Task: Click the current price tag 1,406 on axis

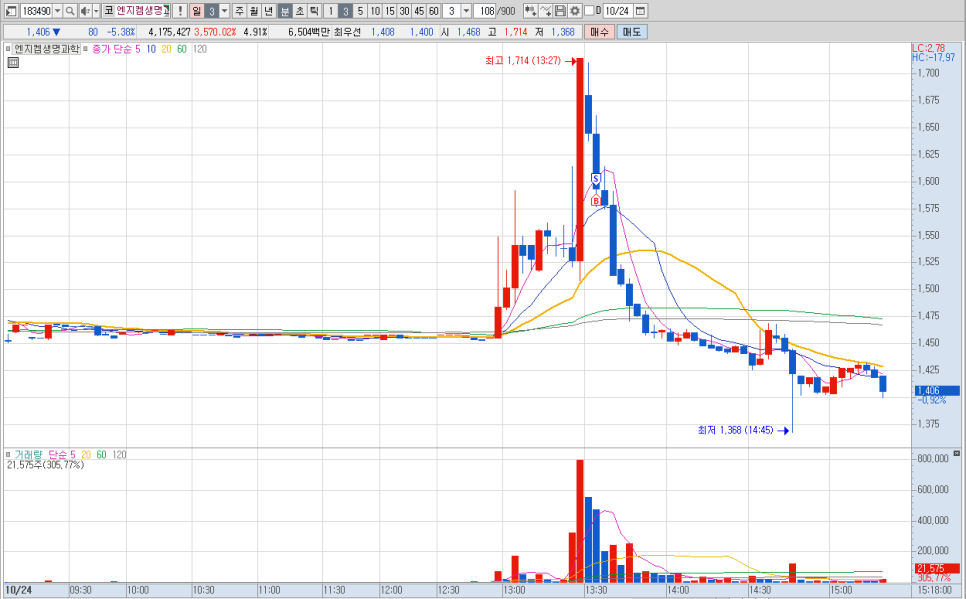Action: 936,391
